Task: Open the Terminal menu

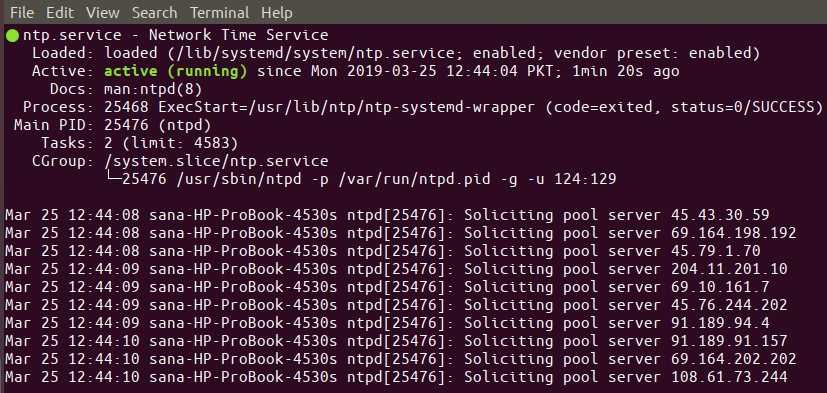Action: point(219,12)
